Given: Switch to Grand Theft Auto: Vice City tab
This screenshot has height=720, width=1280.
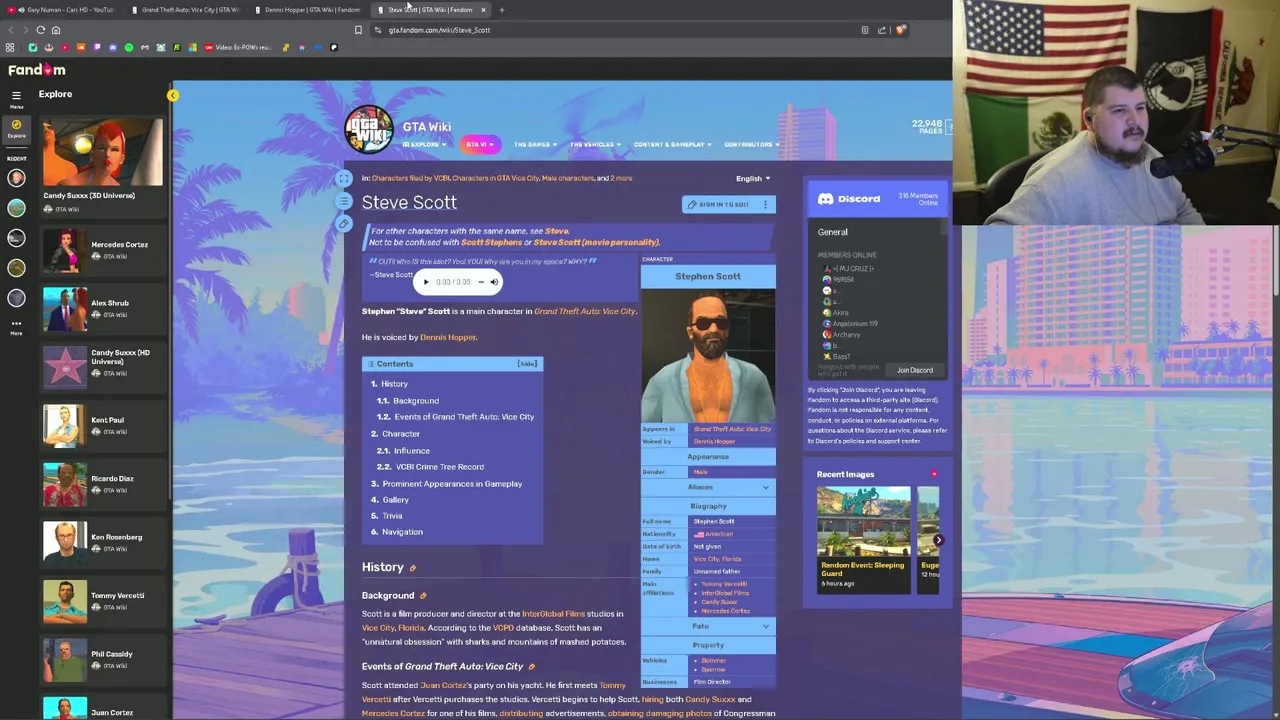Looking at the screenshot, I should [187, 10].
